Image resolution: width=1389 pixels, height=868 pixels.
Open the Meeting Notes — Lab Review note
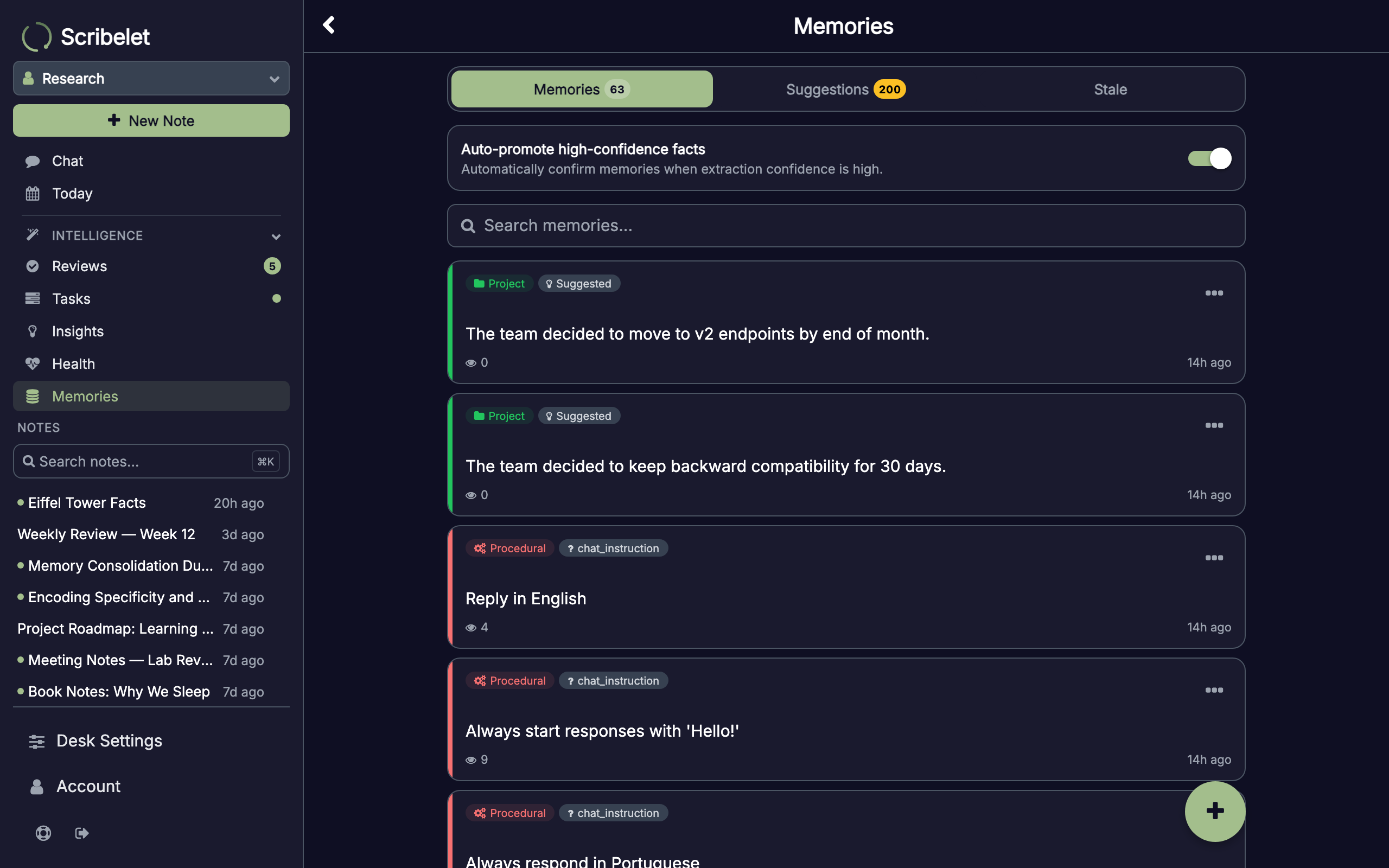(x=141, y=660)
